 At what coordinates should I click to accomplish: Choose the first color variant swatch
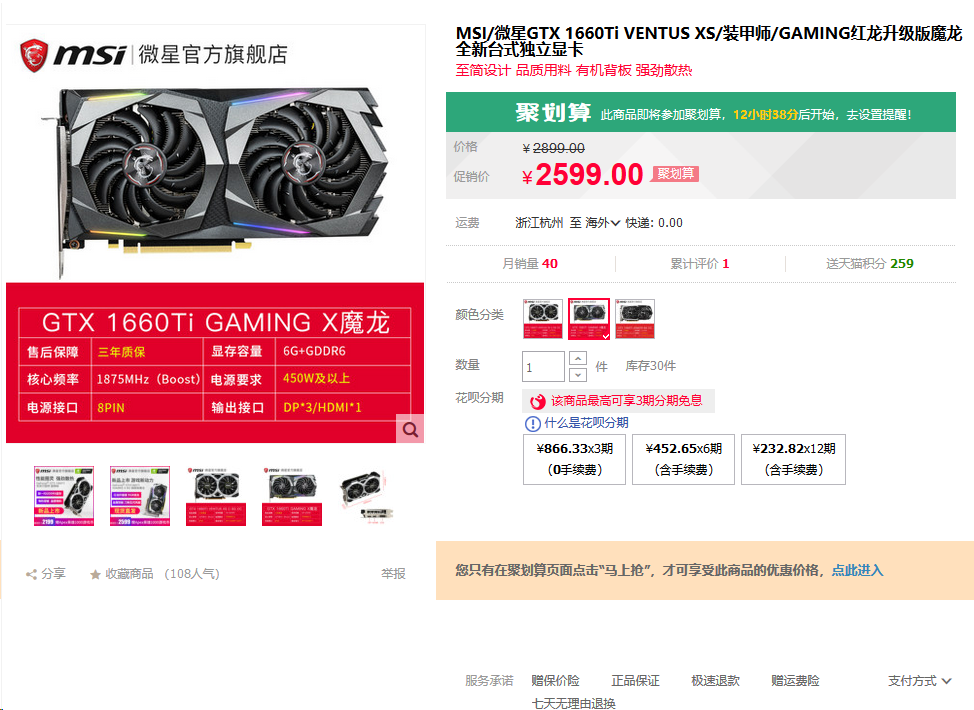click(543, 319)
